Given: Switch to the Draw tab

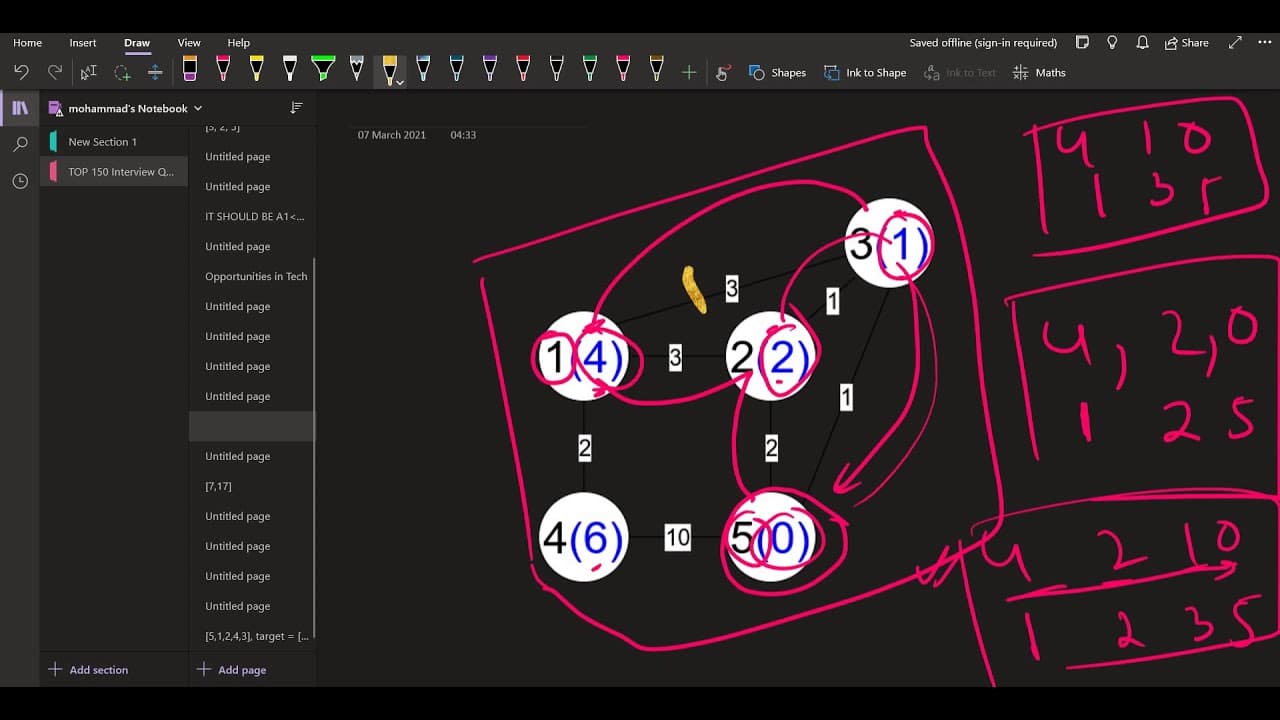Looking at the screenshot, I should (x=137, y=43).
